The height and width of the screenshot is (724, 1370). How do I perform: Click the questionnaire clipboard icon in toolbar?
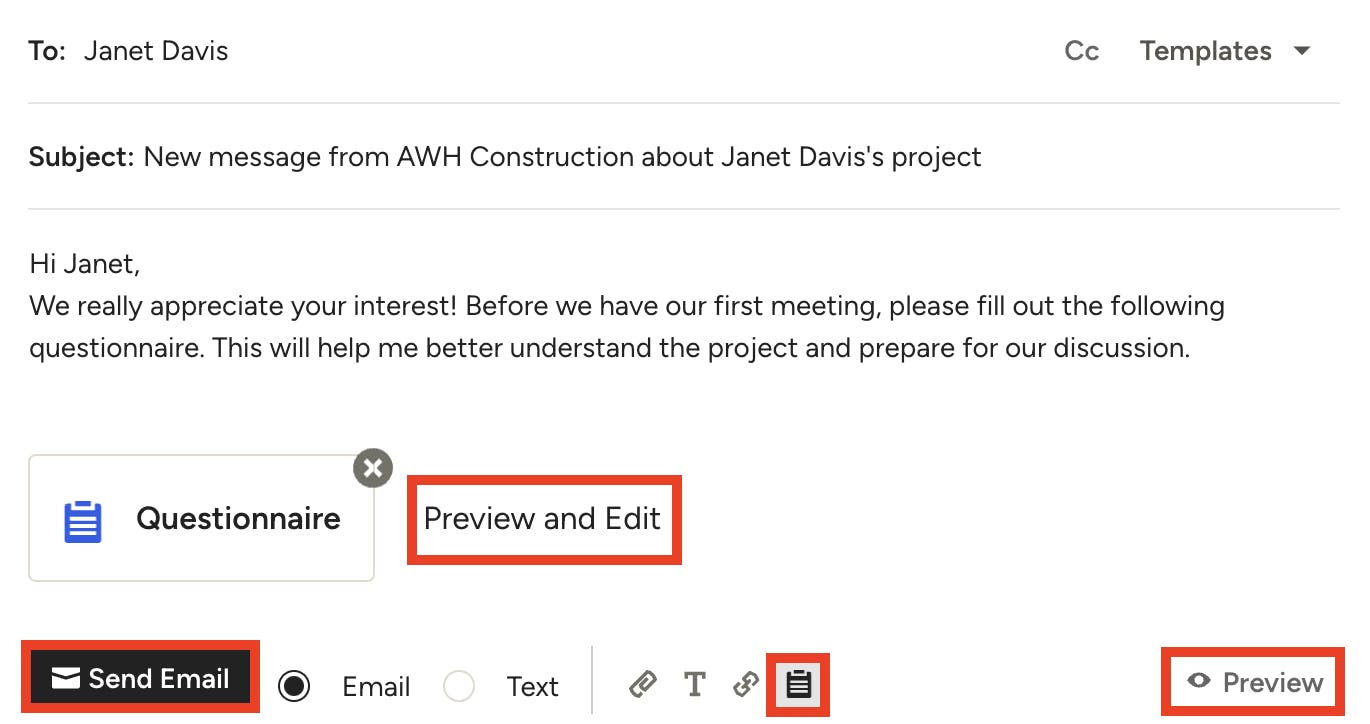798,684
